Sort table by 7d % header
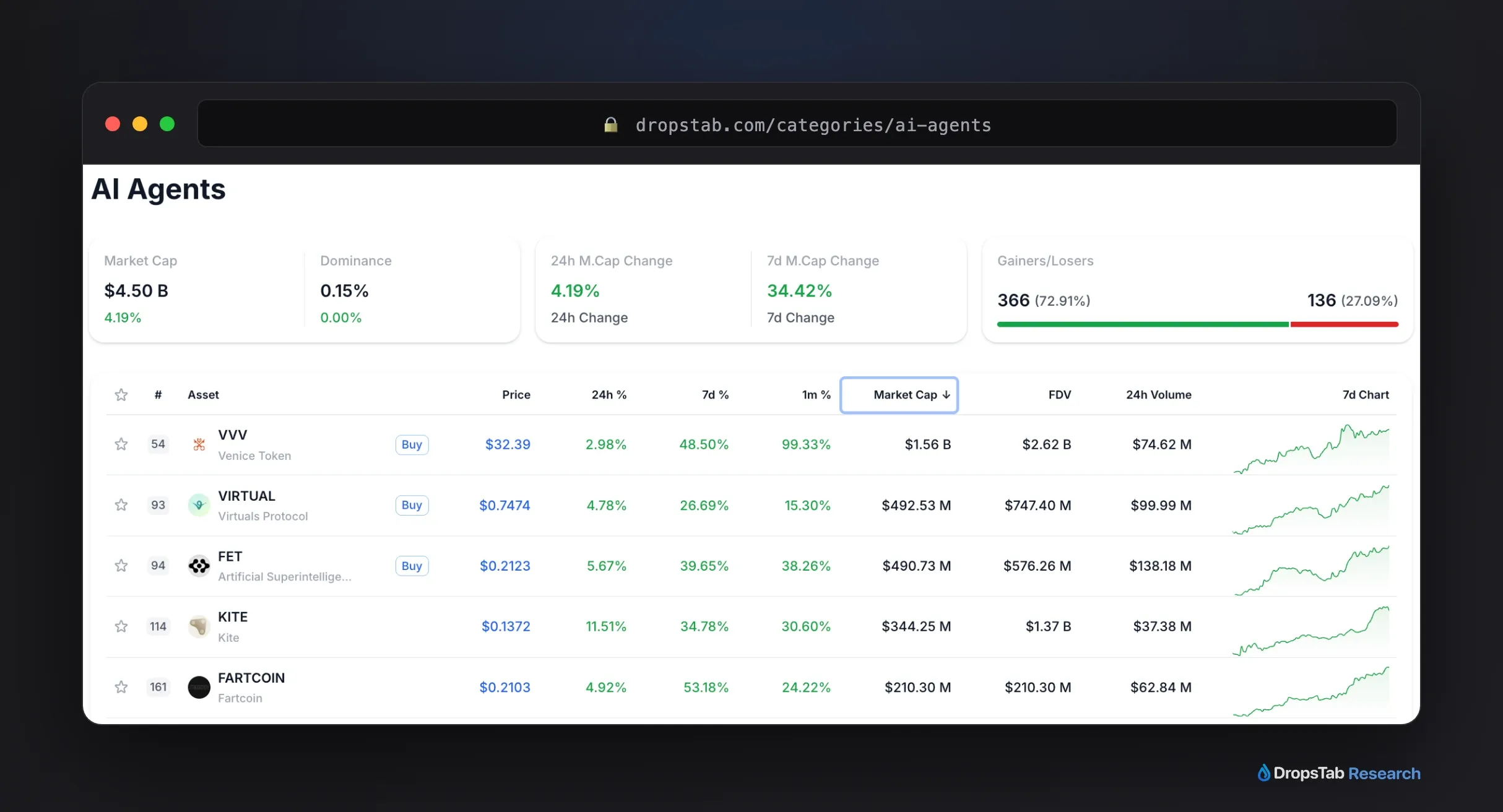This screenshot has width=1503, height=812. tap(715, 395)
